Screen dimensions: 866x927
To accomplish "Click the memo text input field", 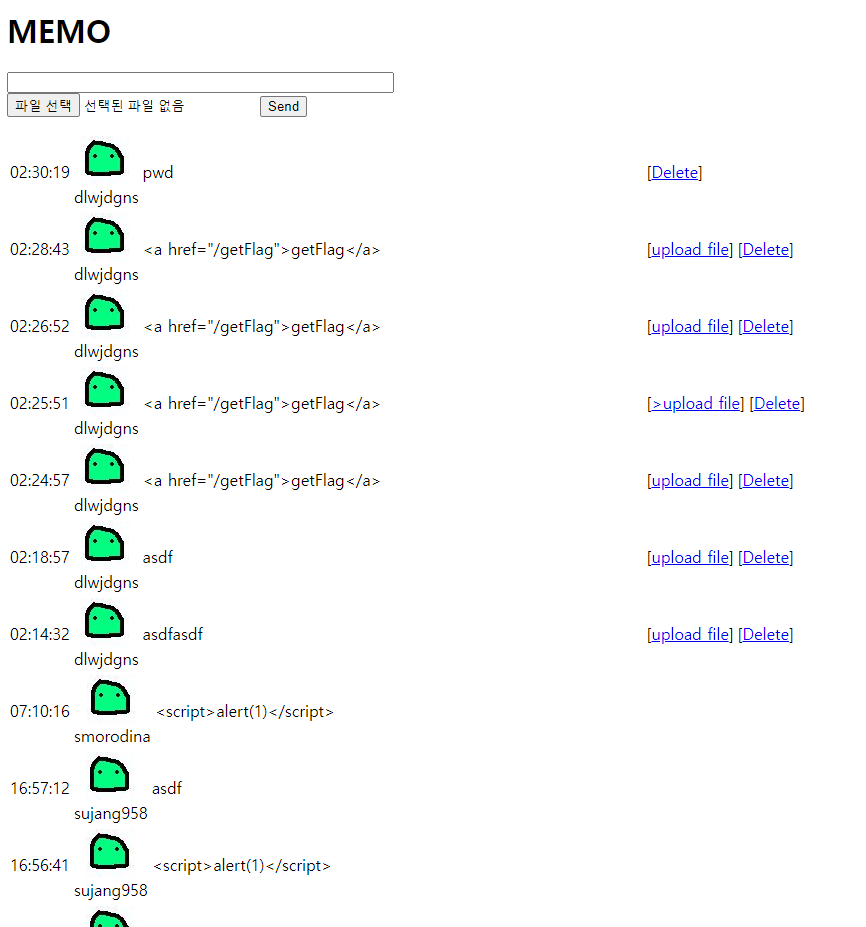I will pyautogui.click(x=200, y=82).
